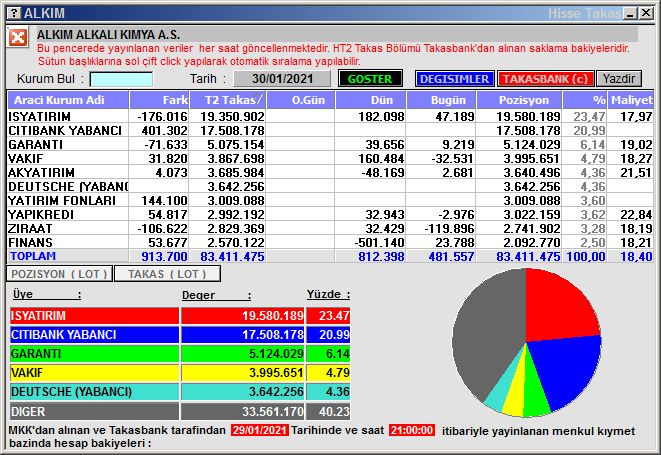Switch to TAKAS ( LOT ) tab
661x455 pixels.
167,274
